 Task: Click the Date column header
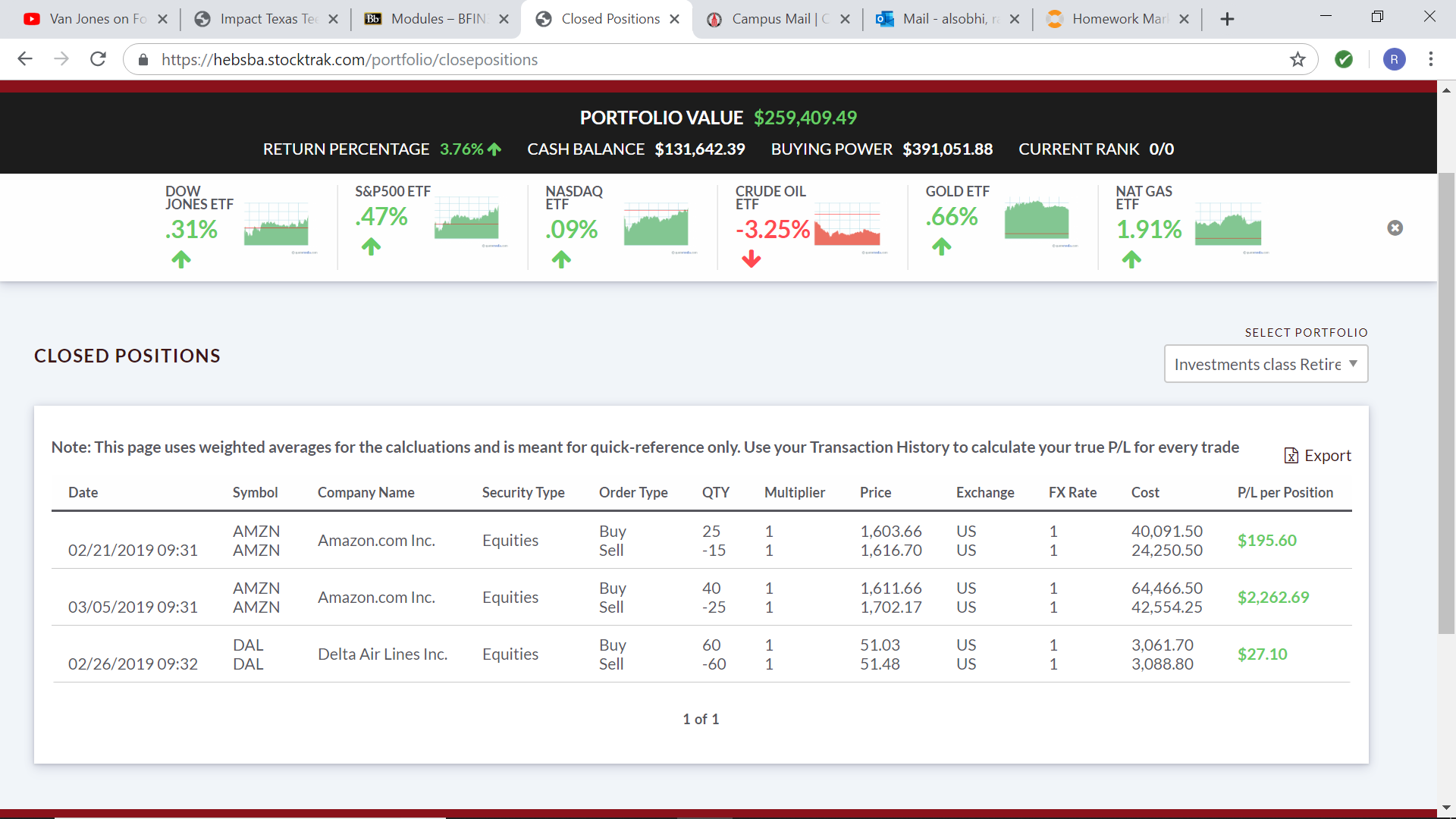(x=83, y=492)
